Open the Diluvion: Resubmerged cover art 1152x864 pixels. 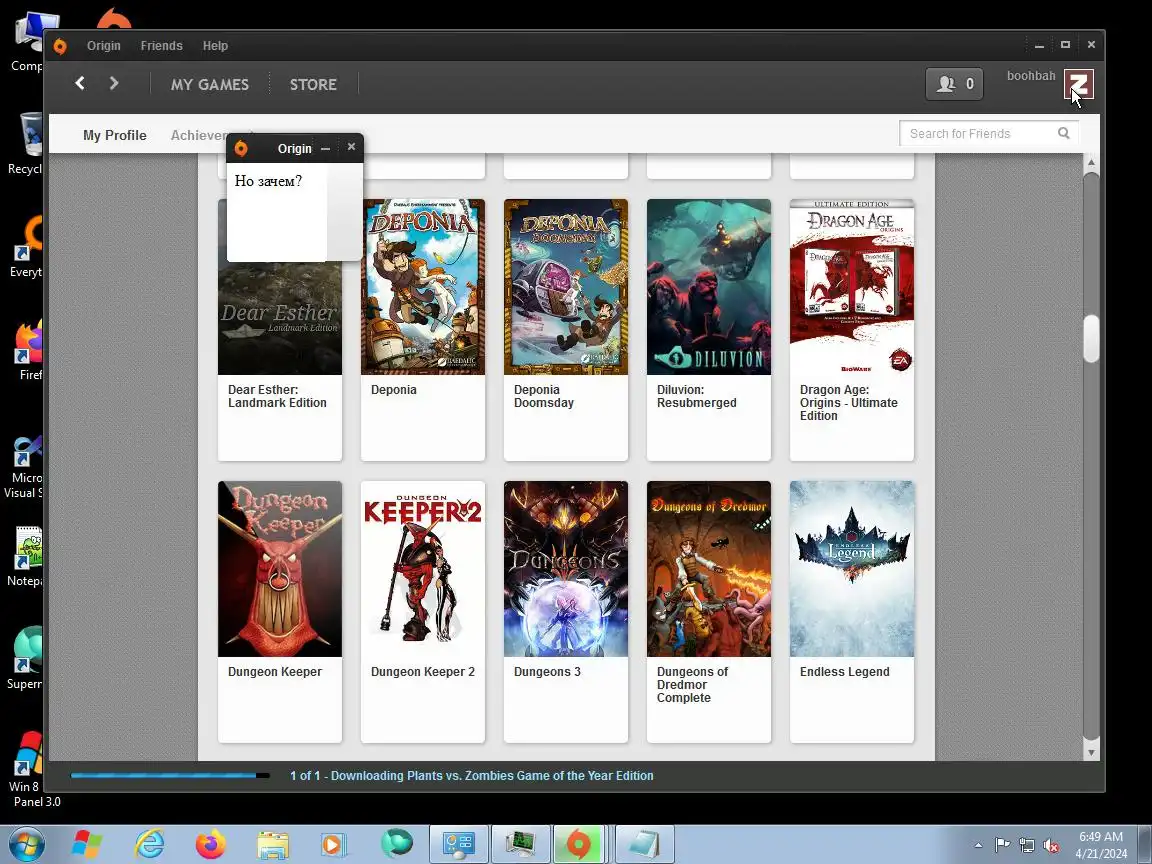(709, 287)
